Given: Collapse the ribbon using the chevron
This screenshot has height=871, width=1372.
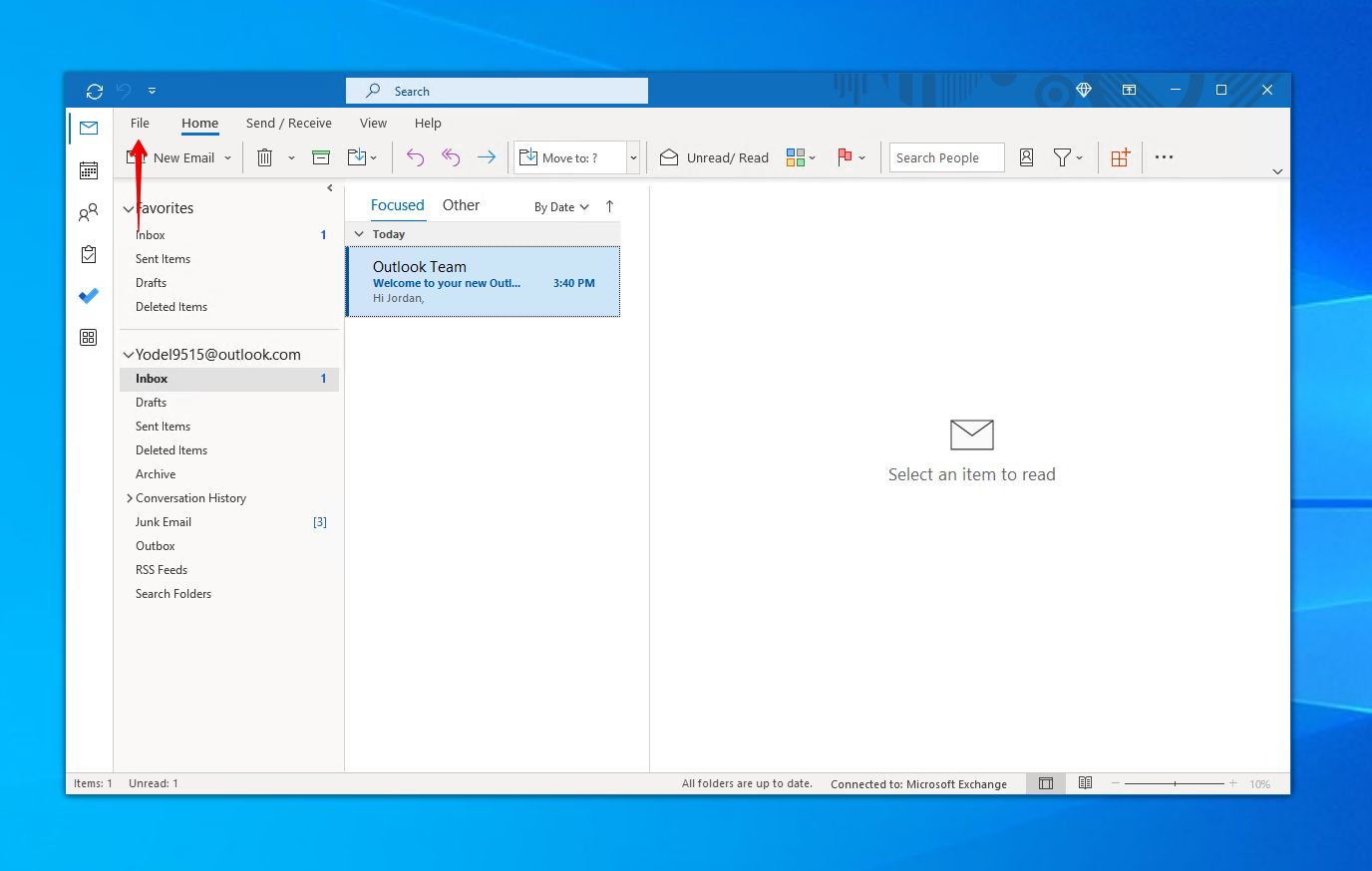Looking at the screenshot, I should [x=1277, y=171].
